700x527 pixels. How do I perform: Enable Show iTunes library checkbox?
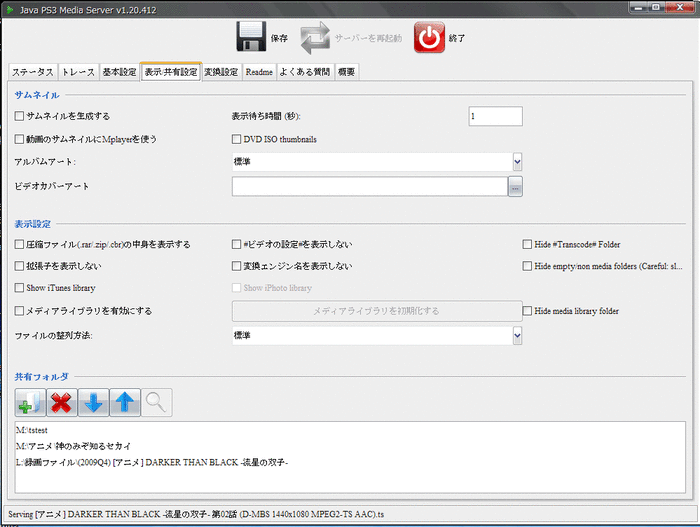[x=19, y=288]
